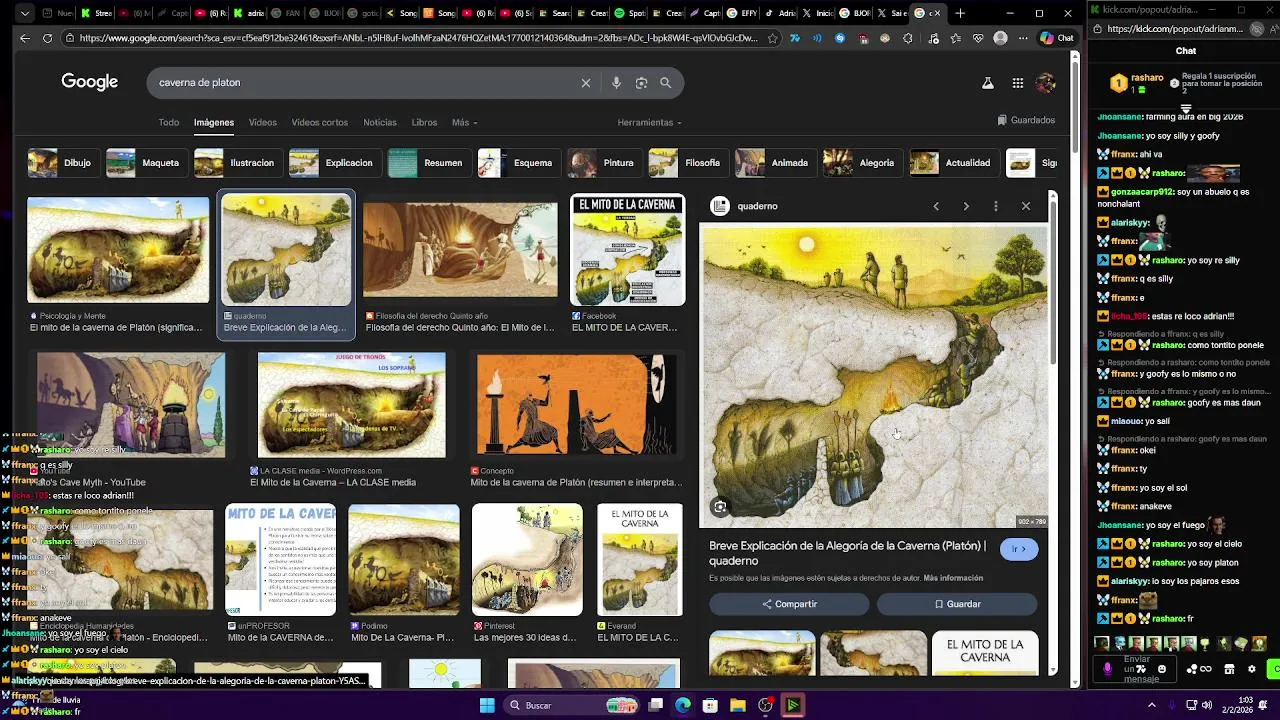Image resolution: width=1280 pixels, height=720 pixels.
Task: Switch to the Videos results tab
Action: tap(263, 122)
